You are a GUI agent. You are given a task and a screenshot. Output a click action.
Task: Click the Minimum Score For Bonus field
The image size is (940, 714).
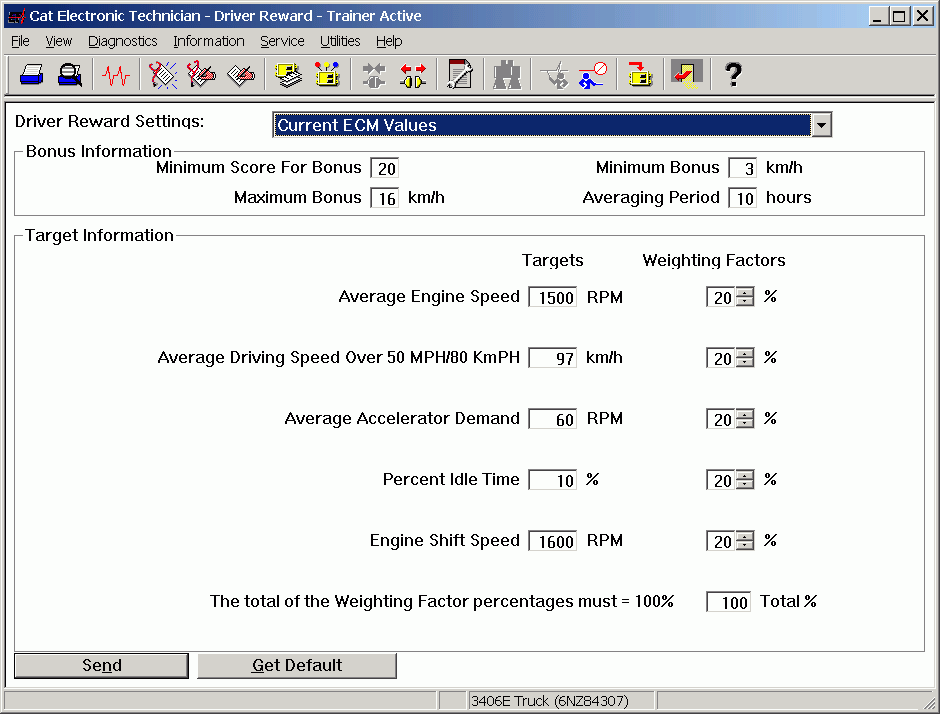(385, 168)
